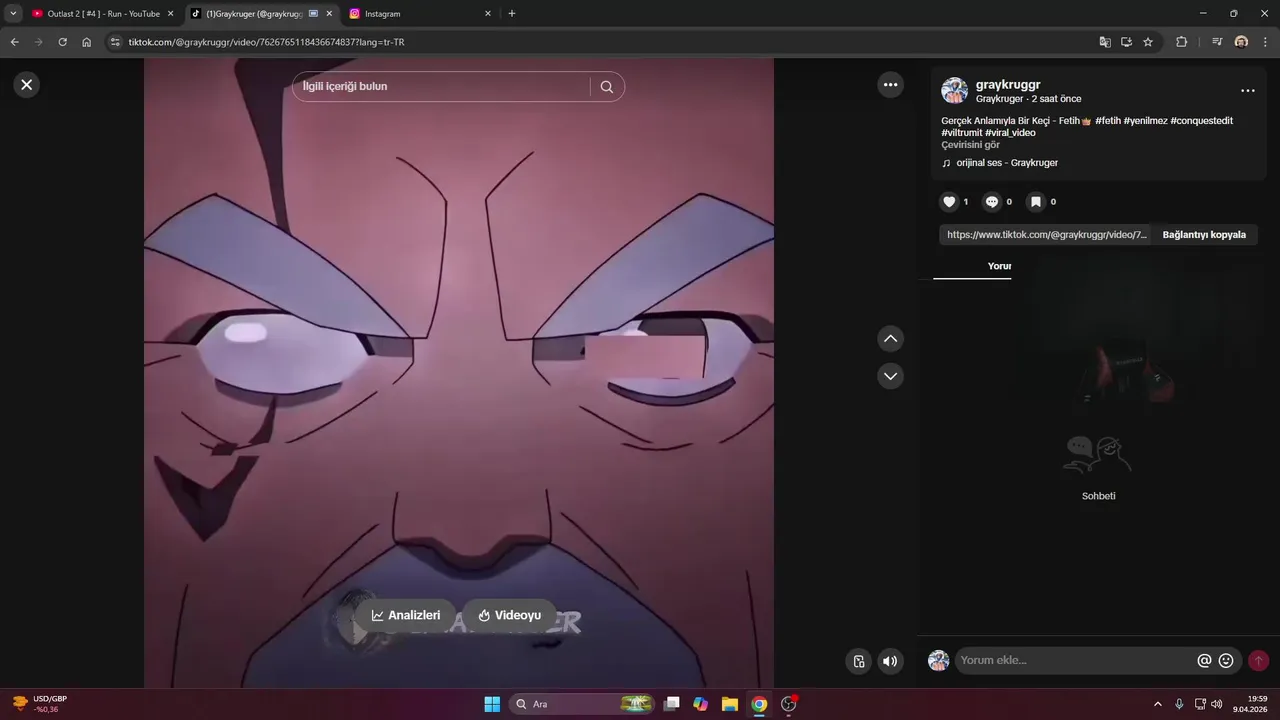Click the 'Analizleri' analytics button
This screenshot has width=1280, height=720.
(x=406, y=615)
